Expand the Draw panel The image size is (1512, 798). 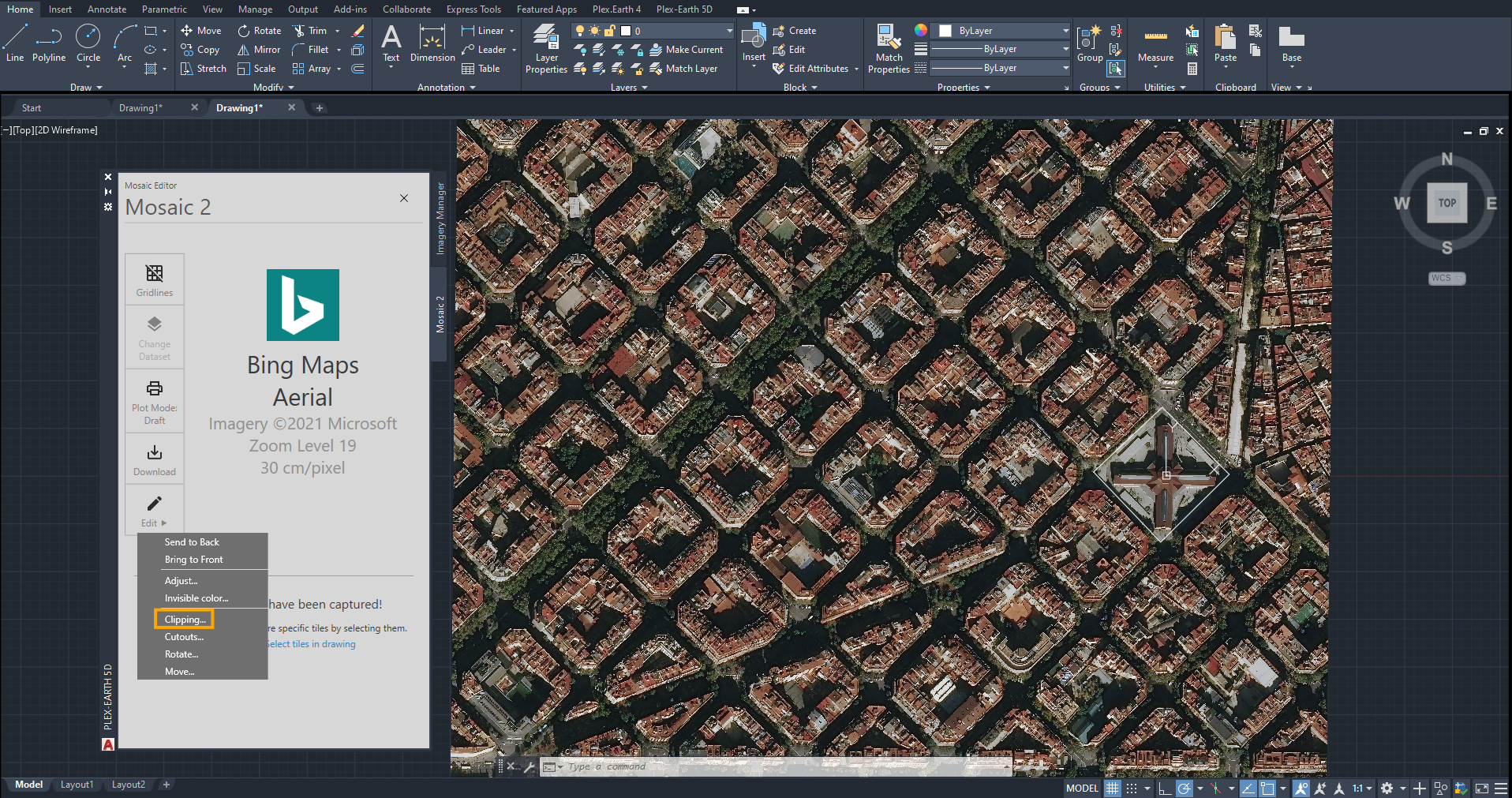click(86, 88)
